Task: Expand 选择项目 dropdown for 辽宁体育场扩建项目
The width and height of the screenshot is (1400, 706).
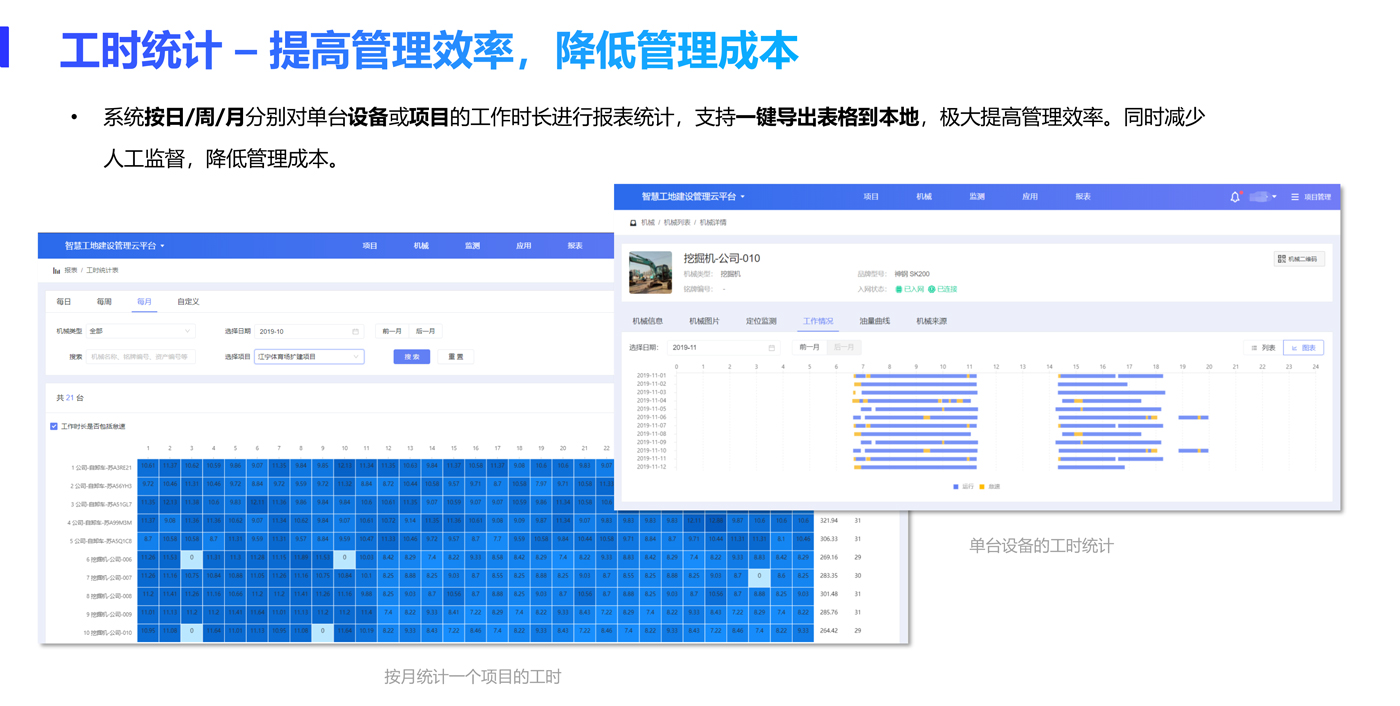Action: coord(309,357)
